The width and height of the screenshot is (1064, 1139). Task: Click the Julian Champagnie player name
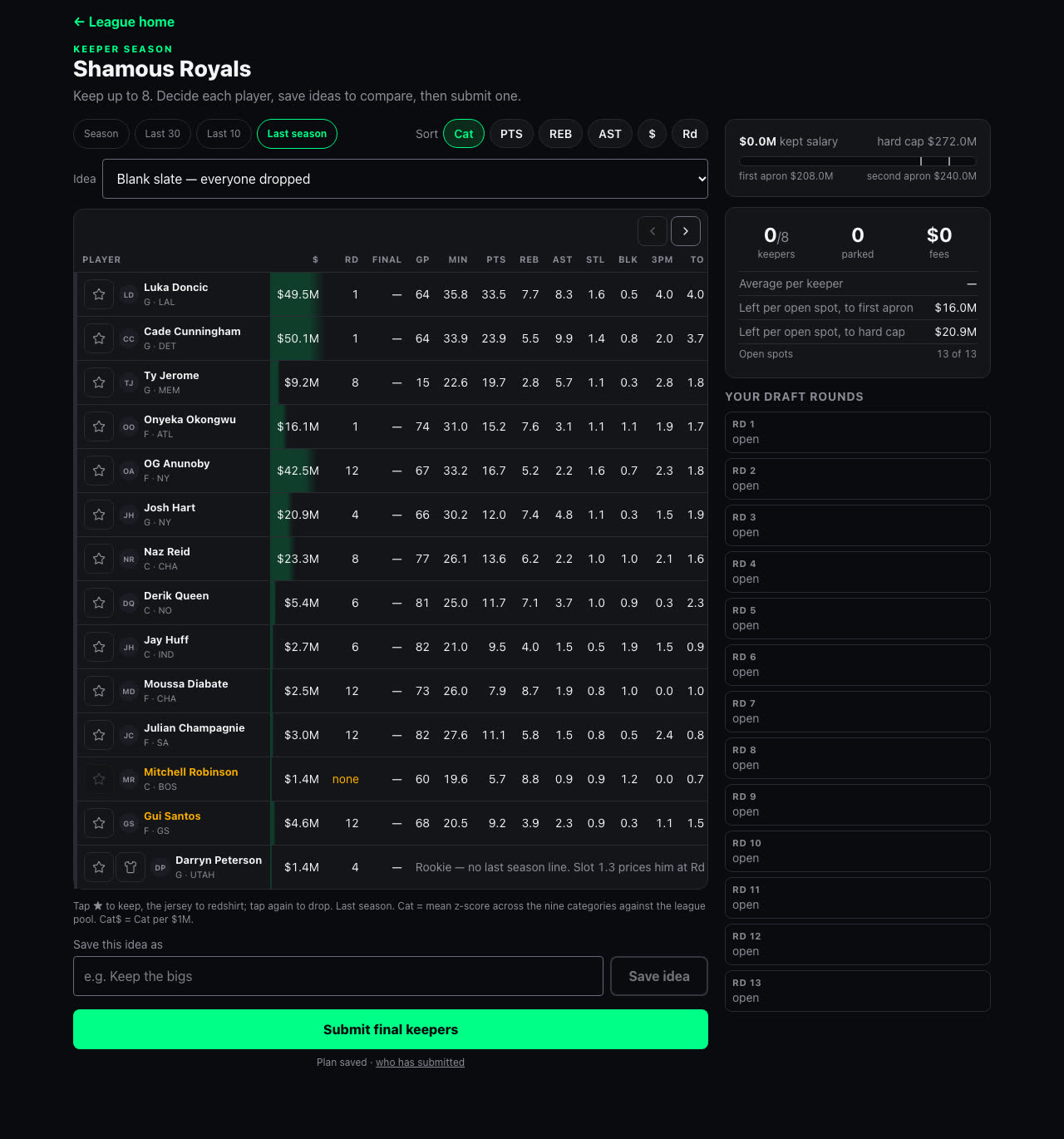pos(195,728)
